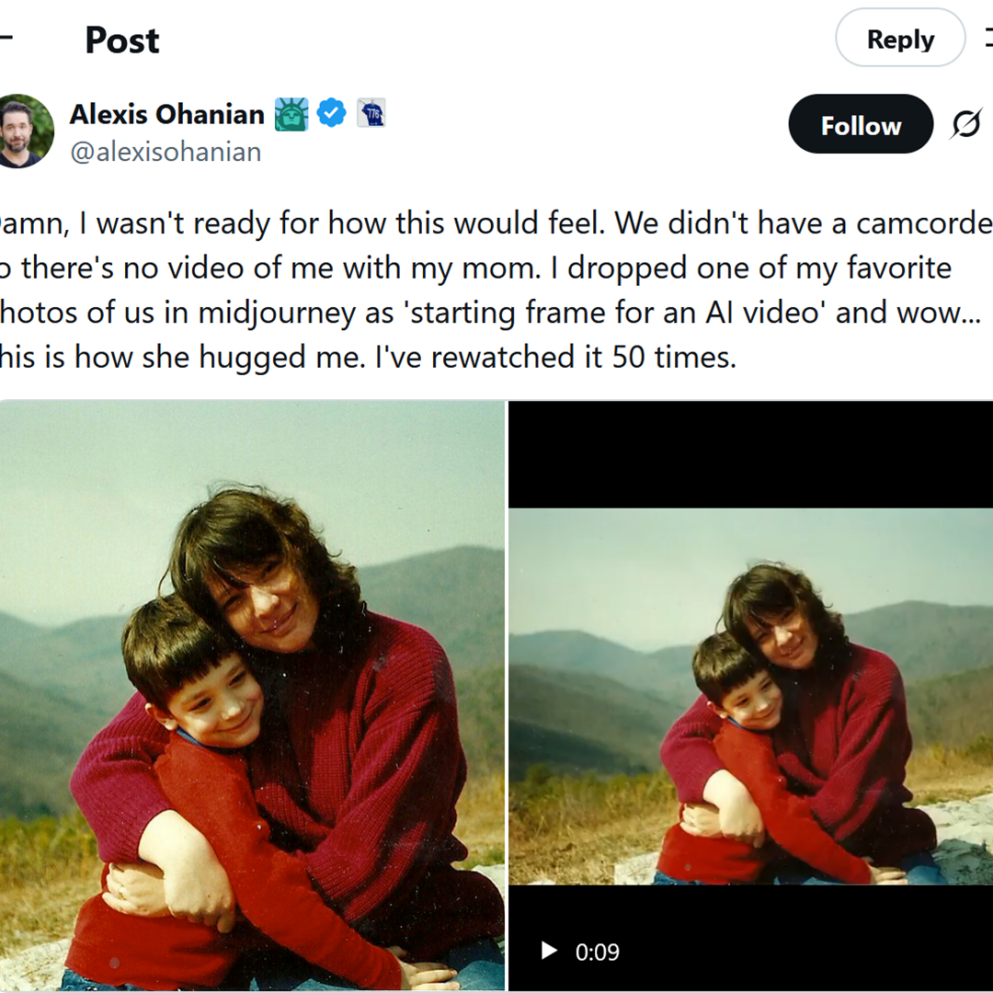Click the black letterbox bar above video
This screenshot has width=993, height=993.
pos(750,455)
